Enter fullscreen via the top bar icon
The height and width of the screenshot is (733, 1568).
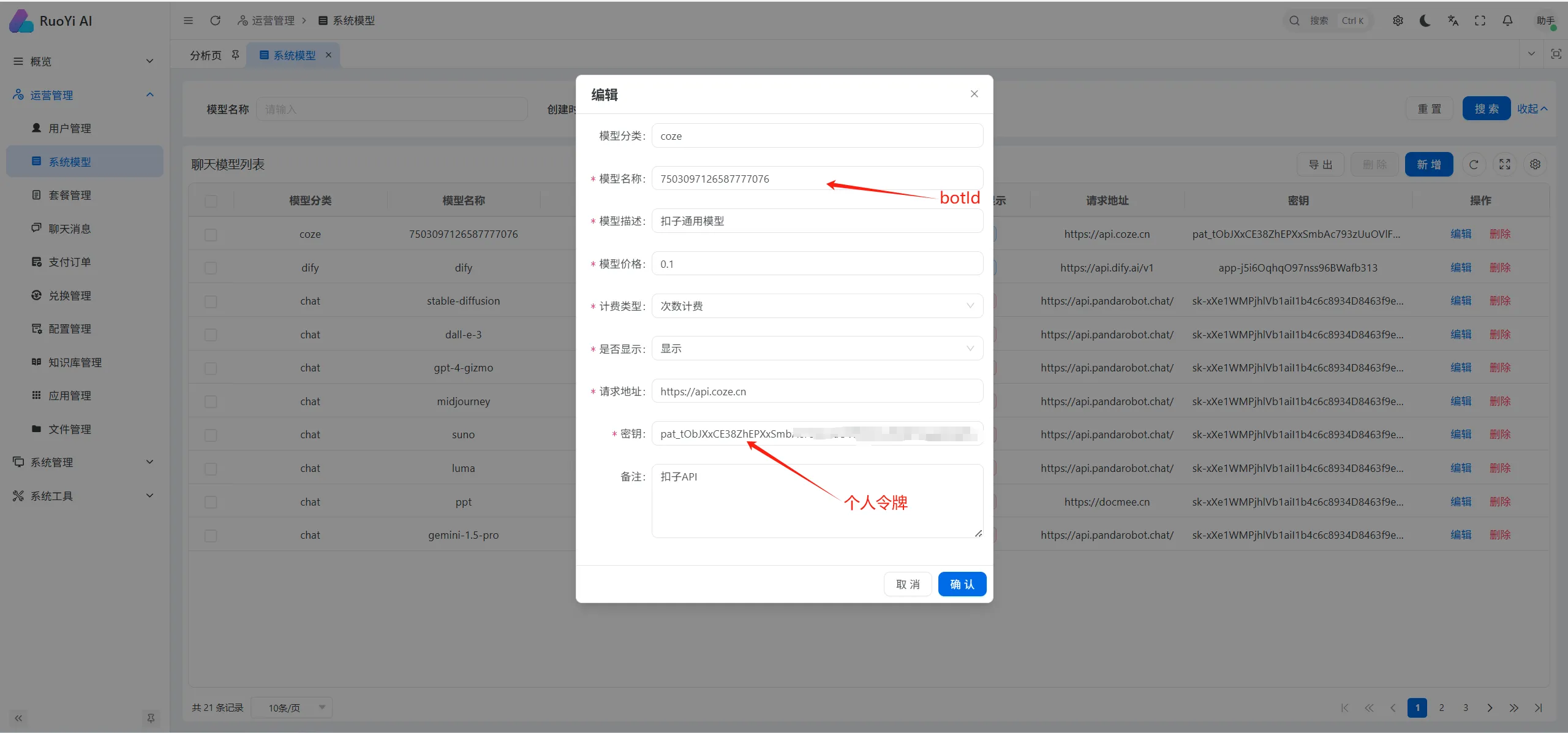[1480, 21]
